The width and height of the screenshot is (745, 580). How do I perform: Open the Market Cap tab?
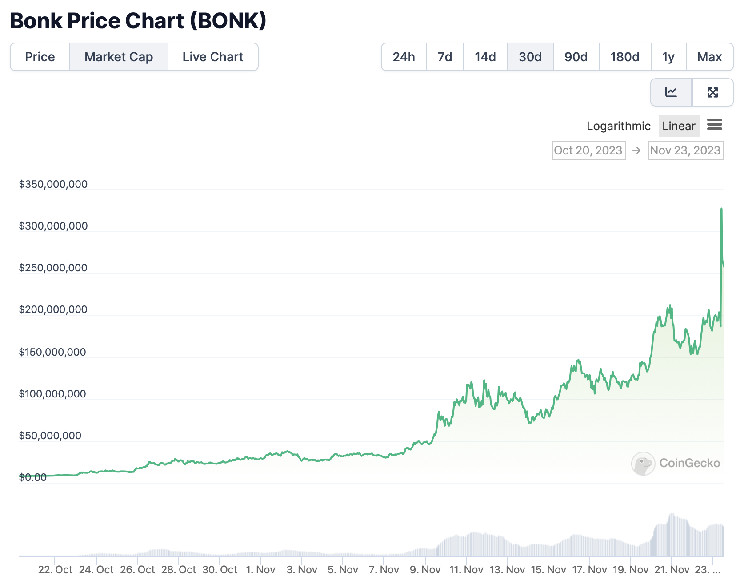pos(118,57)
